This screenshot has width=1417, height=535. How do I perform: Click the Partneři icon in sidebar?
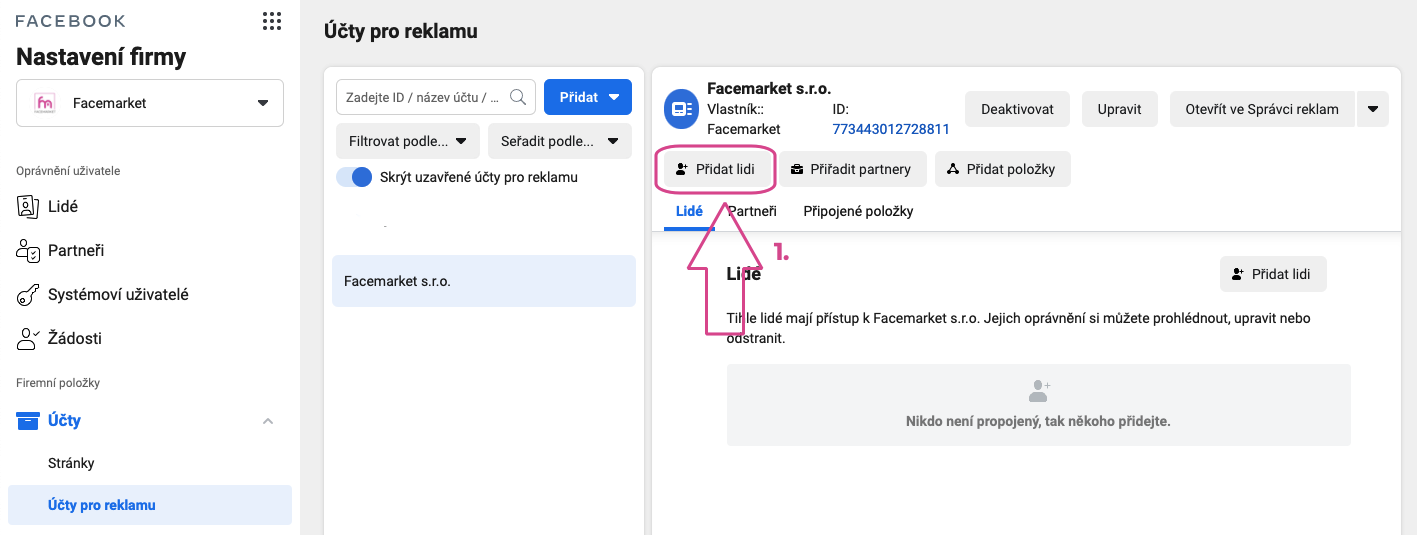click(28, 250)
